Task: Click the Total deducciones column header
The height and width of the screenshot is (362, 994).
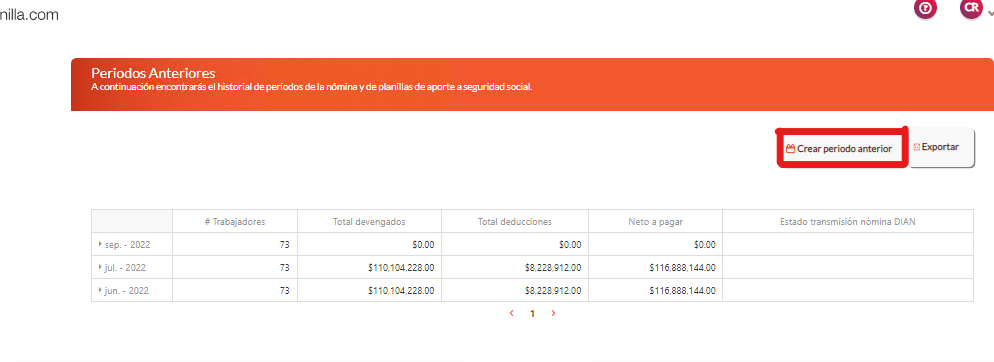Action: (515, 221)
